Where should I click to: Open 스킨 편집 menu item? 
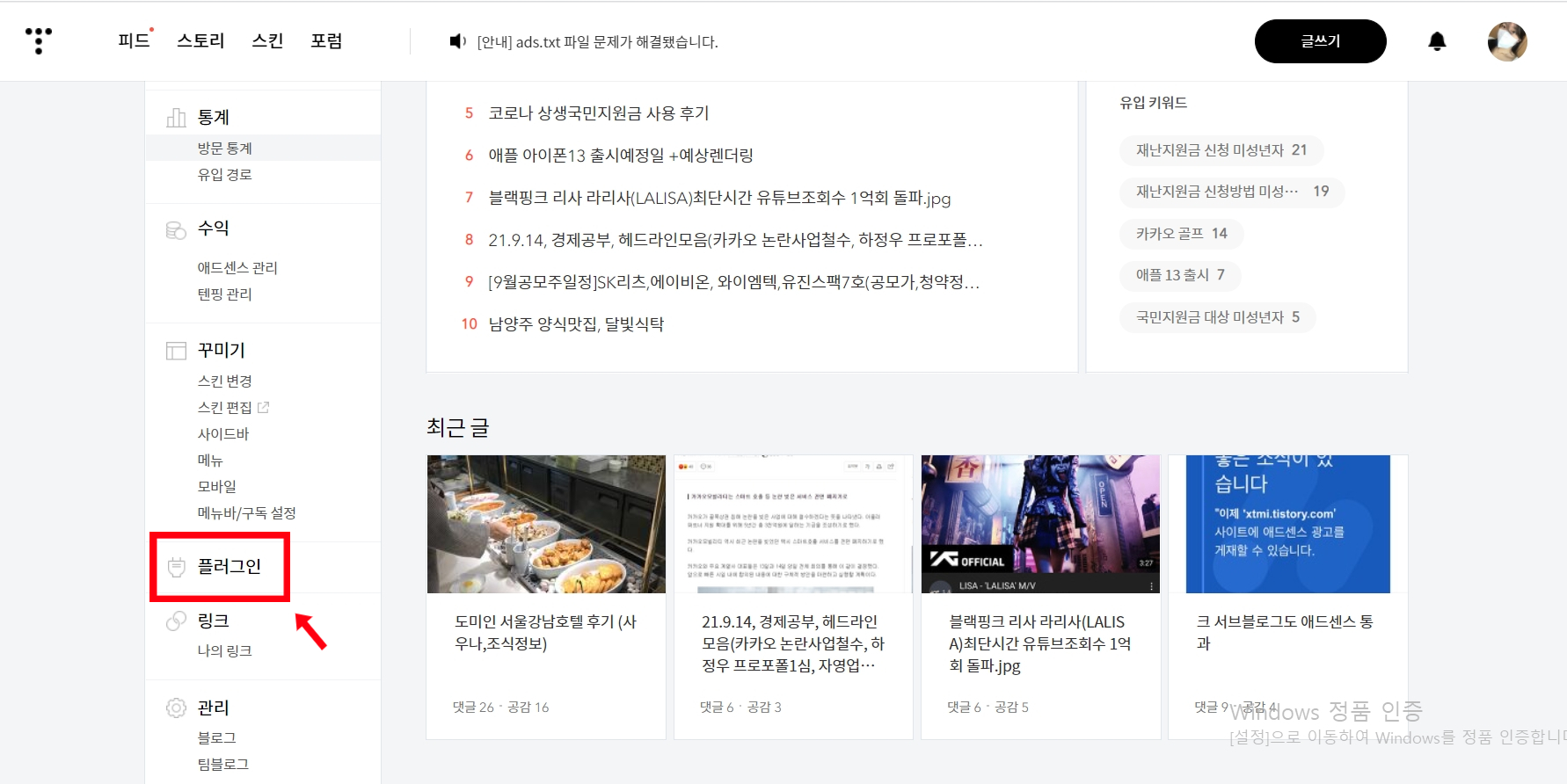(x=225, y=407)
